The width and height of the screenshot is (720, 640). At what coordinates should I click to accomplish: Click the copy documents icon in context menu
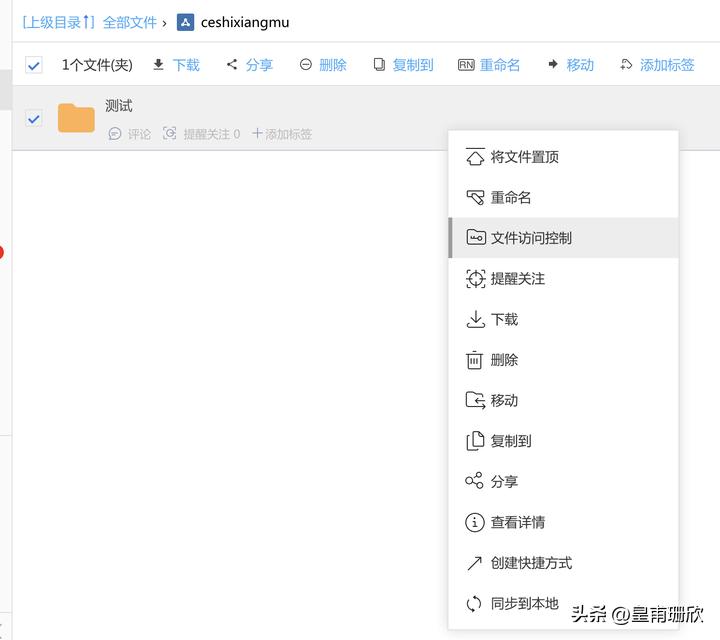[475, 441]
